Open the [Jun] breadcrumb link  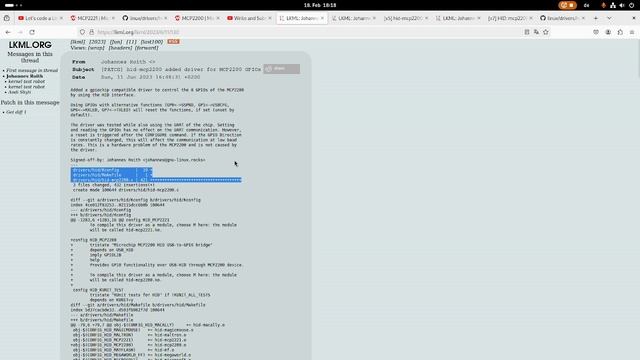point(116,42)
